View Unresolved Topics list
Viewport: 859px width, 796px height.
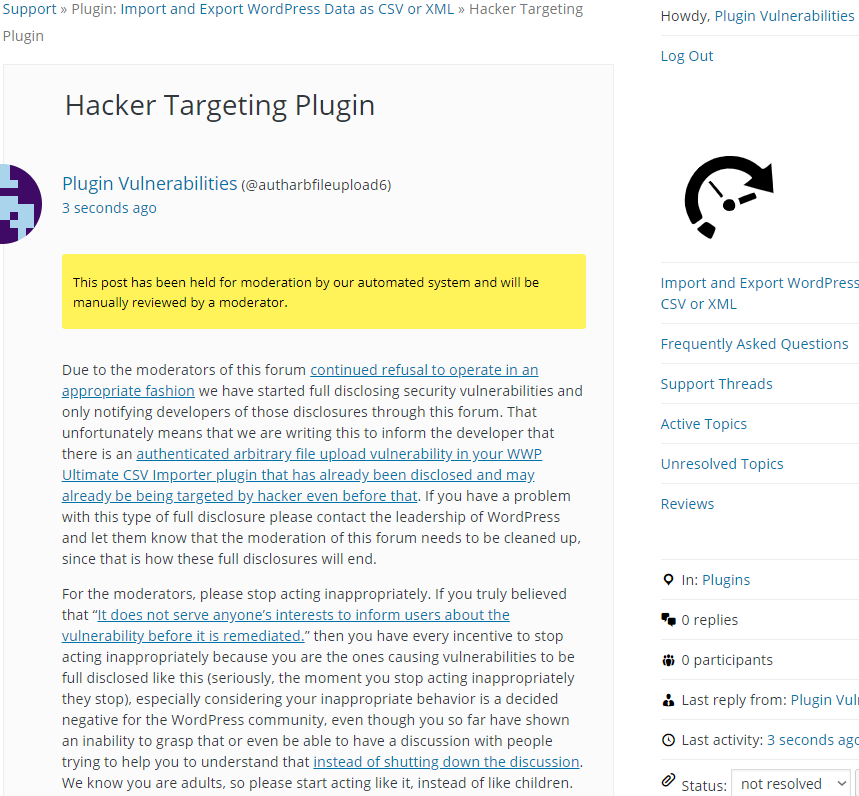pos(721,463)
